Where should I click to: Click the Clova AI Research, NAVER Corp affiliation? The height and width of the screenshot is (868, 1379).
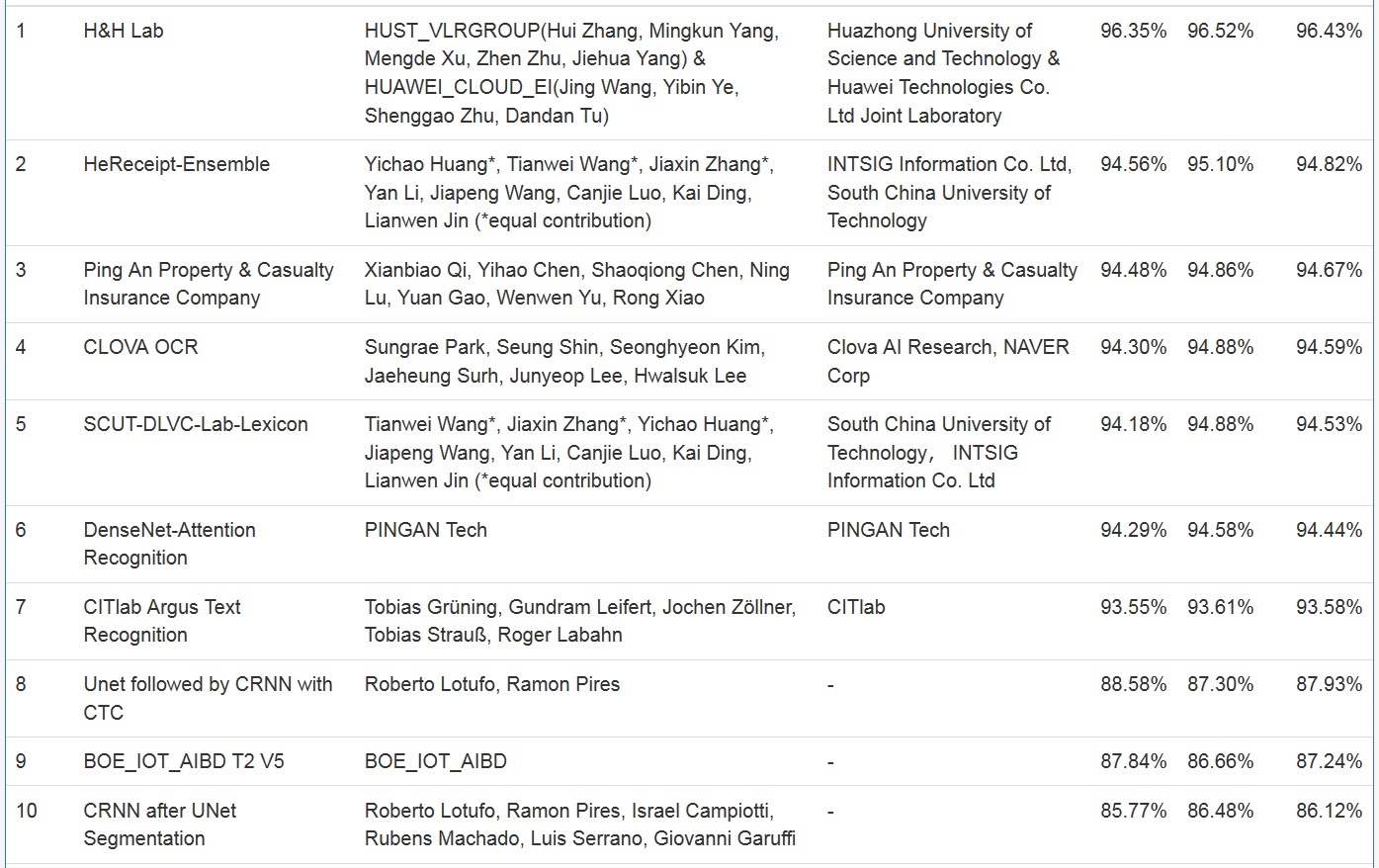pos(947,361)
